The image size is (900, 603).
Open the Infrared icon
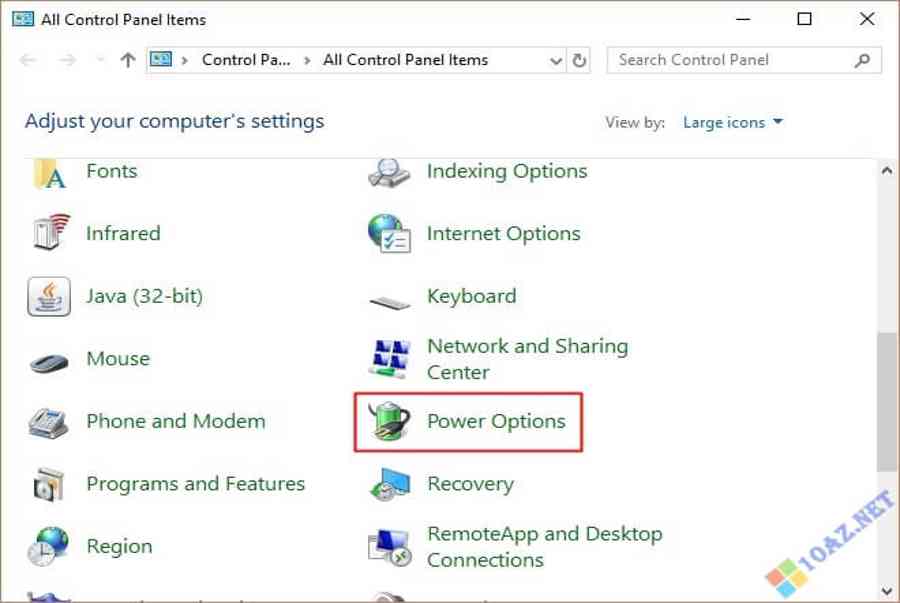(51, 232)
